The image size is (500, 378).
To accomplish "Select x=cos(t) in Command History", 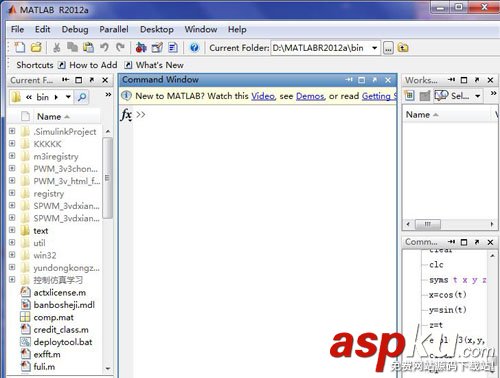I will (x=448, y=295).
